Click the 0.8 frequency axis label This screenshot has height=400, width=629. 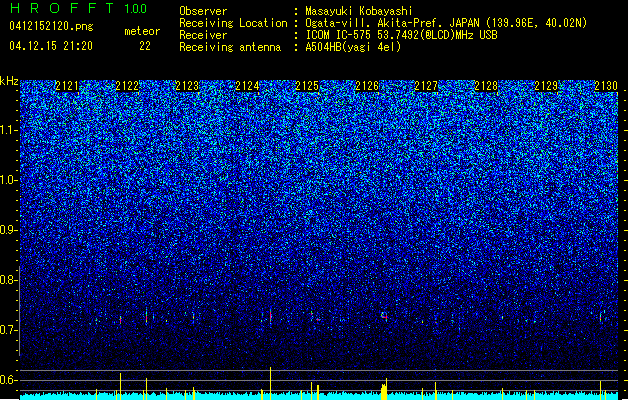[8, 280]
